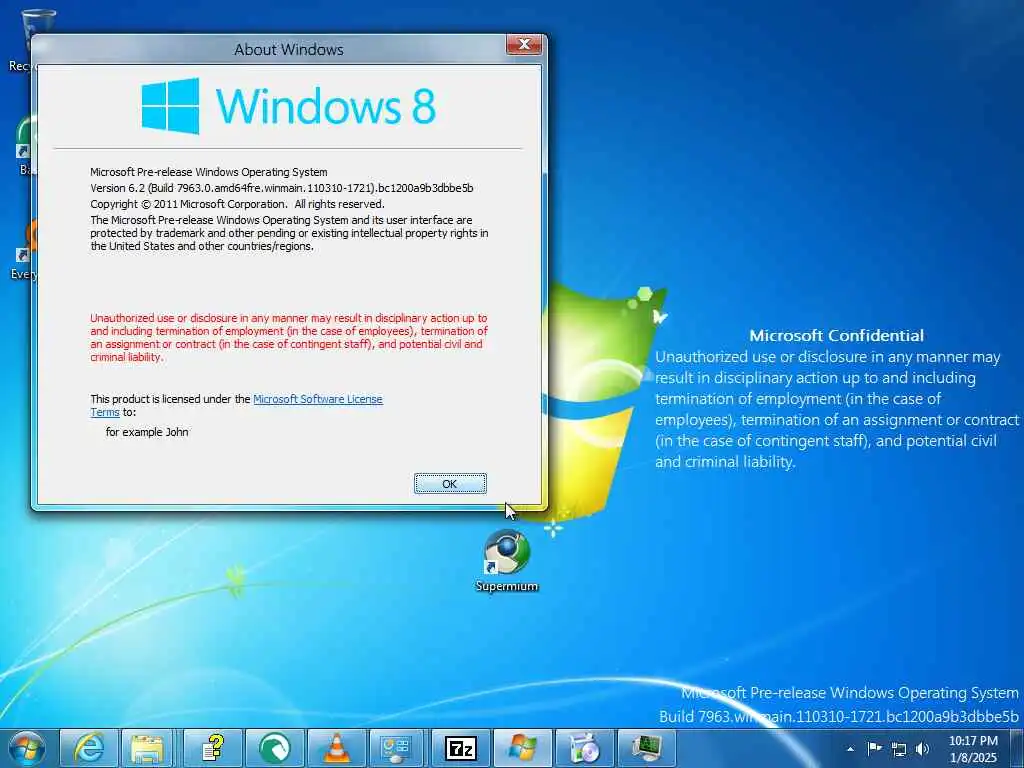Click the Show Desktop strip beside the clock
Screen dimensions: 1024x768
1016,749
